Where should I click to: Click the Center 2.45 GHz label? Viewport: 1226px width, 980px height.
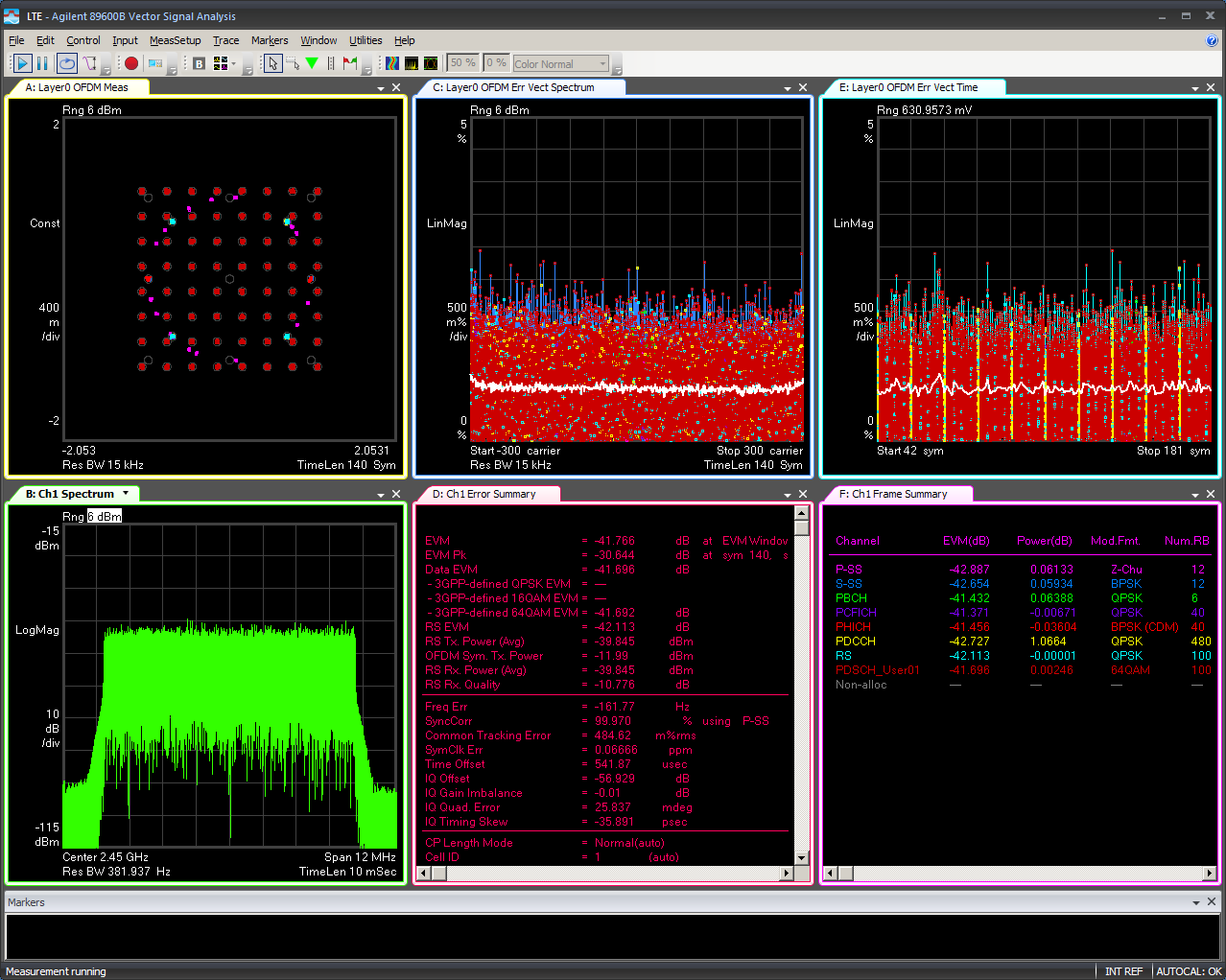(x=106, y=857)
